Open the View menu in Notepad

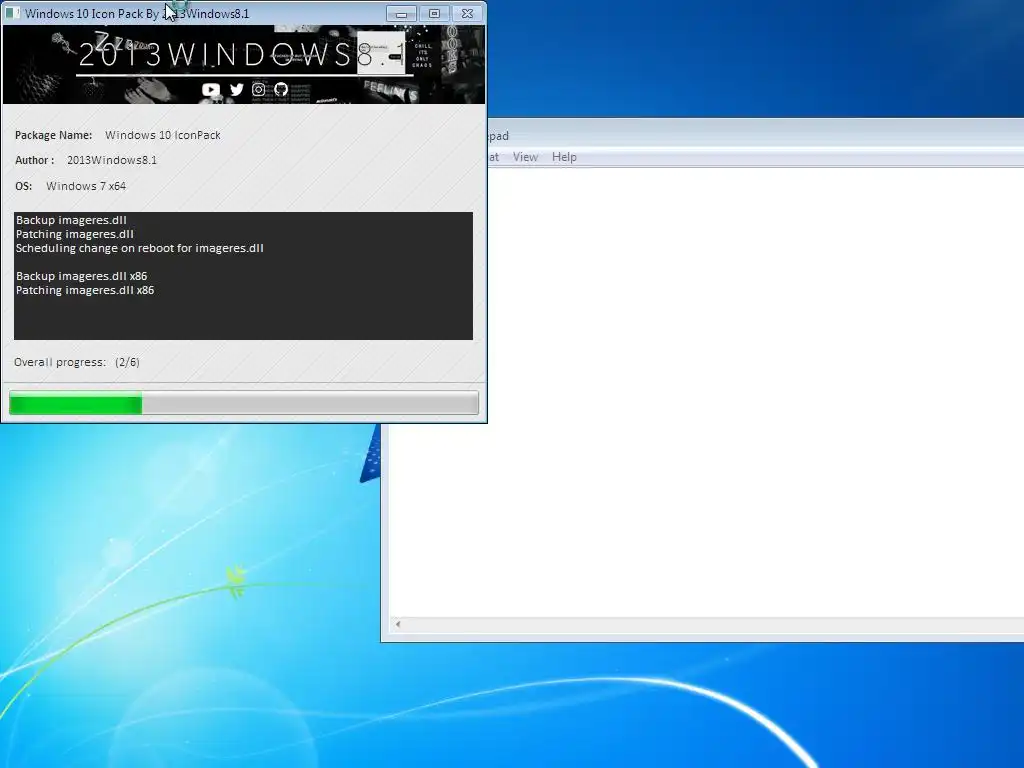tap(525, 157)
